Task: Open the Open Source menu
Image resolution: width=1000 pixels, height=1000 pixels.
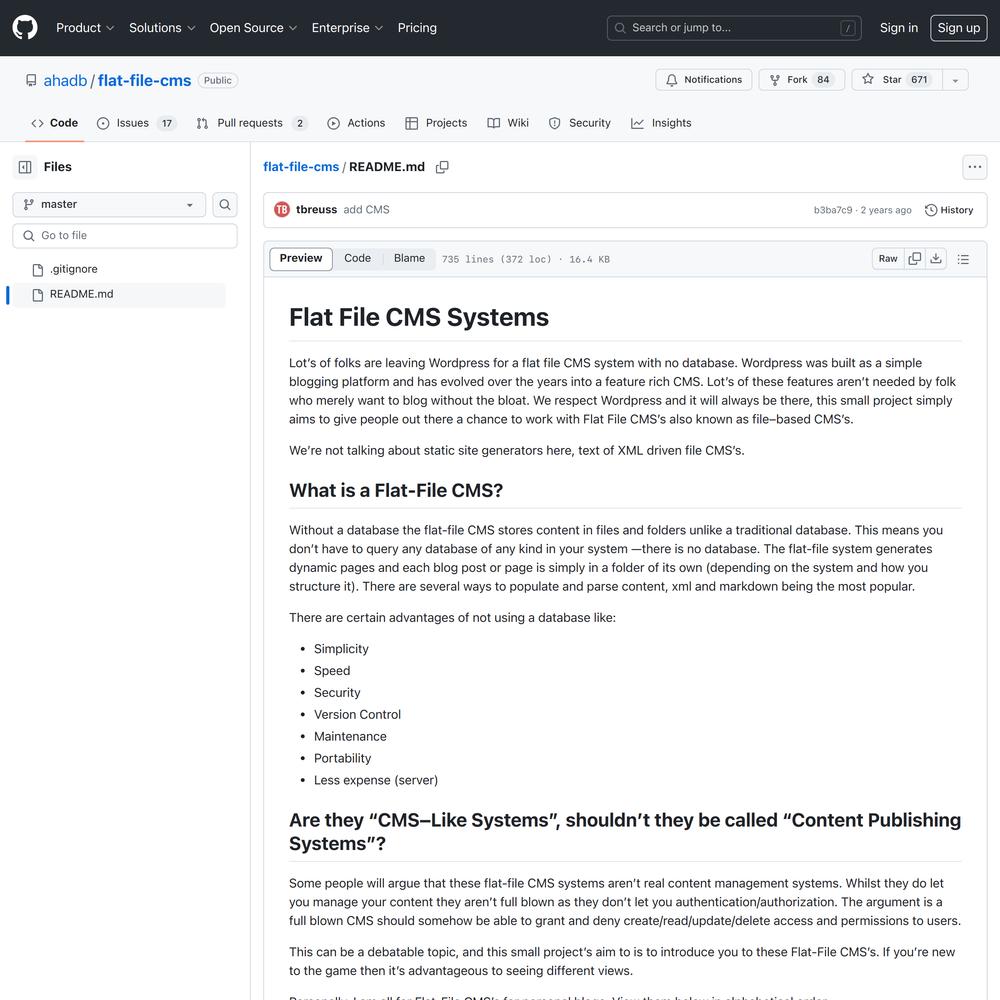Action: (x=253, y=28)
